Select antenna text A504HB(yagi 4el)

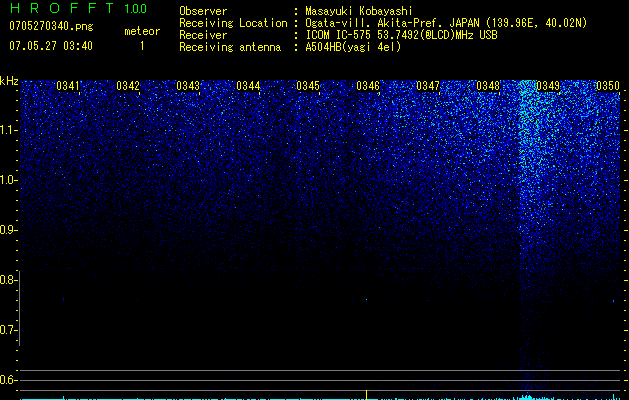353,47
